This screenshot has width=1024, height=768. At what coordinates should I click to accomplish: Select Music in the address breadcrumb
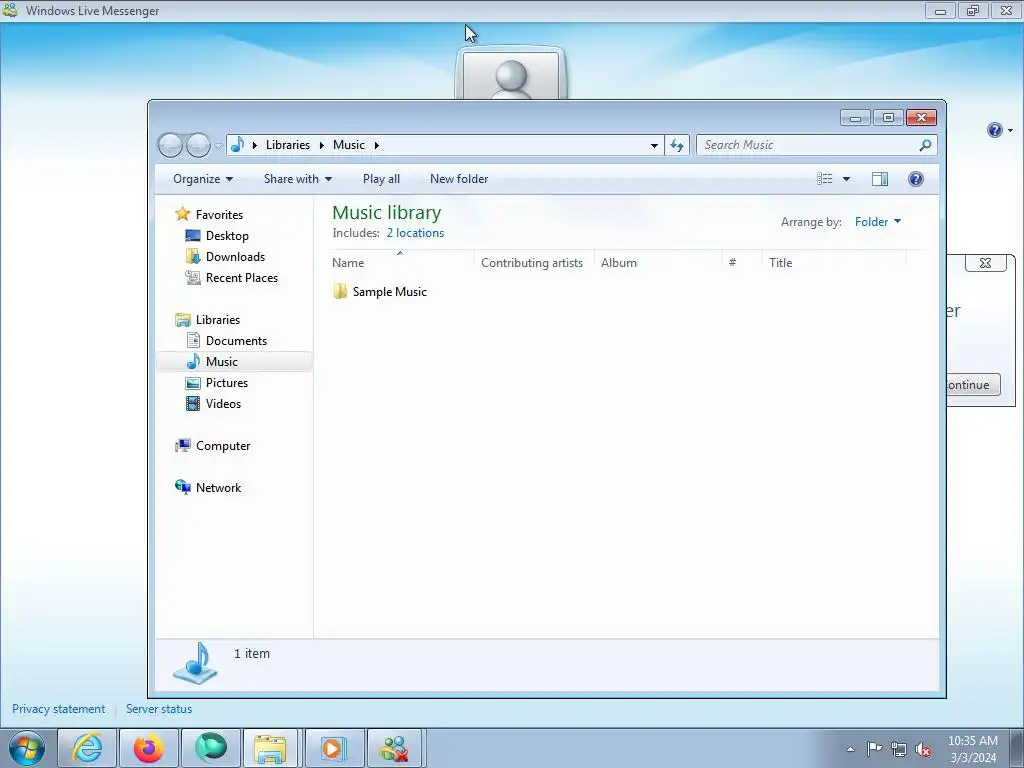[x=349, y=145]
